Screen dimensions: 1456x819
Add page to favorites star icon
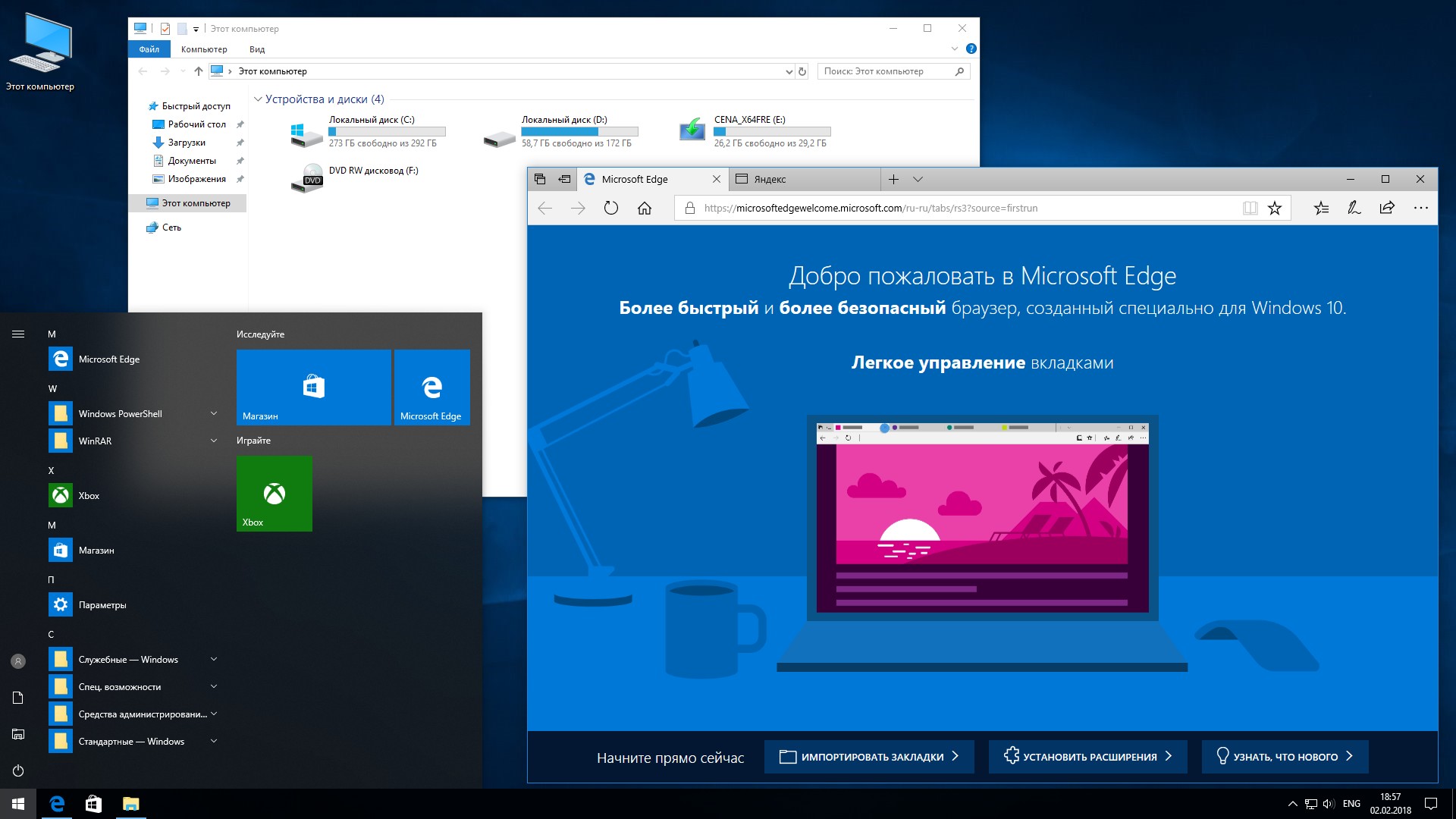tap(1275, 208)
